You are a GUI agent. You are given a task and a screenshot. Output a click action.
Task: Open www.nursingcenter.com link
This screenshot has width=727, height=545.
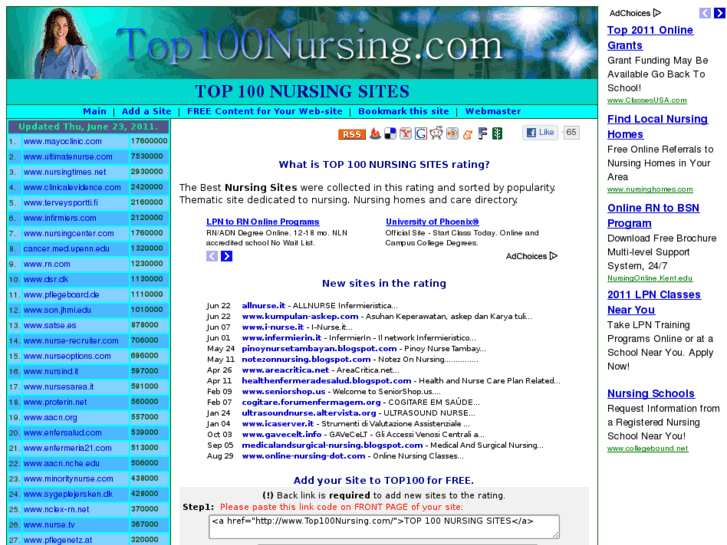[69, 233]
